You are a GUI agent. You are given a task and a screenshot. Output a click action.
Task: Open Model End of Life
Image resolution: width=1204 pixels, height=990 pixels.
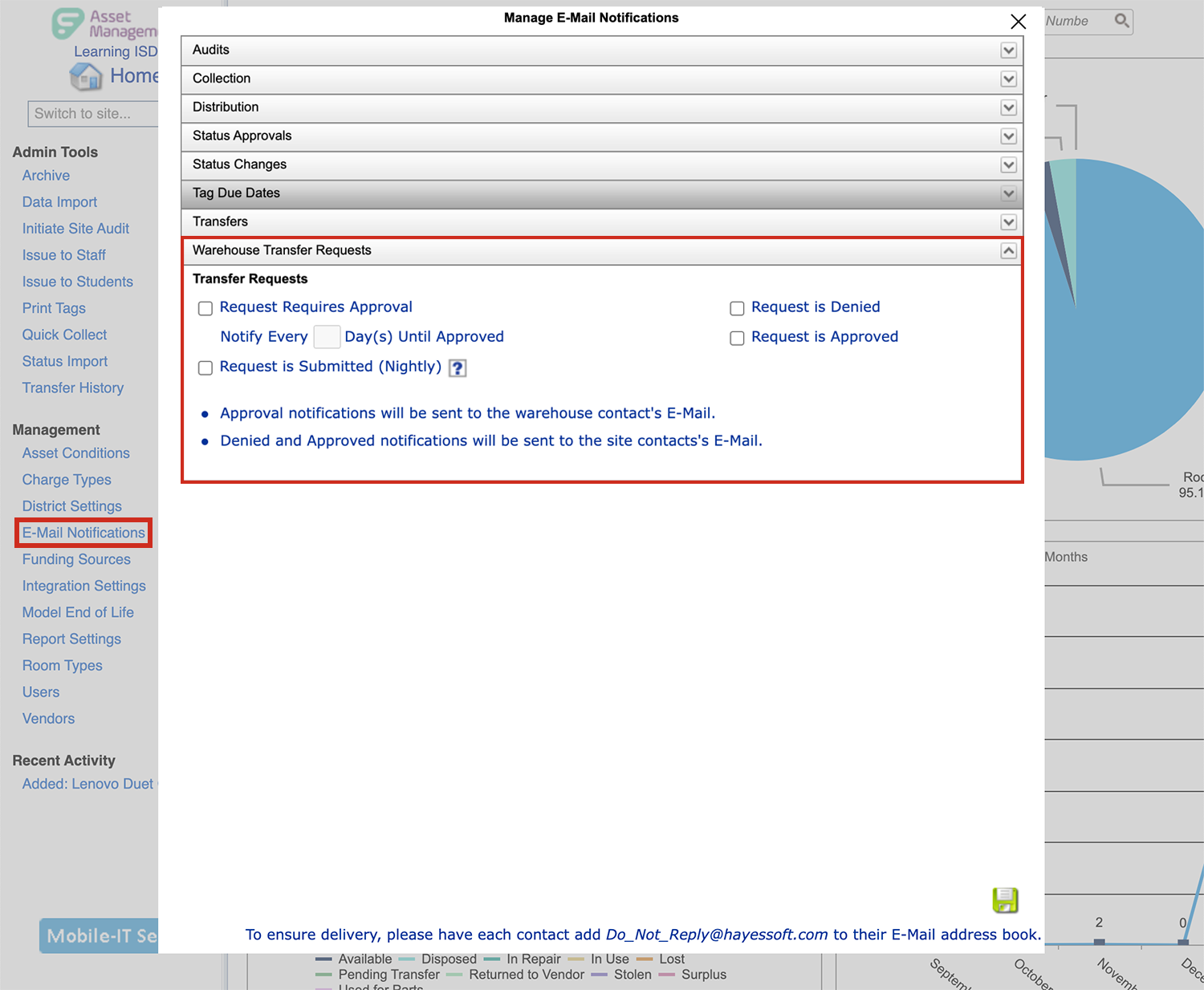(x=78, y=612)
